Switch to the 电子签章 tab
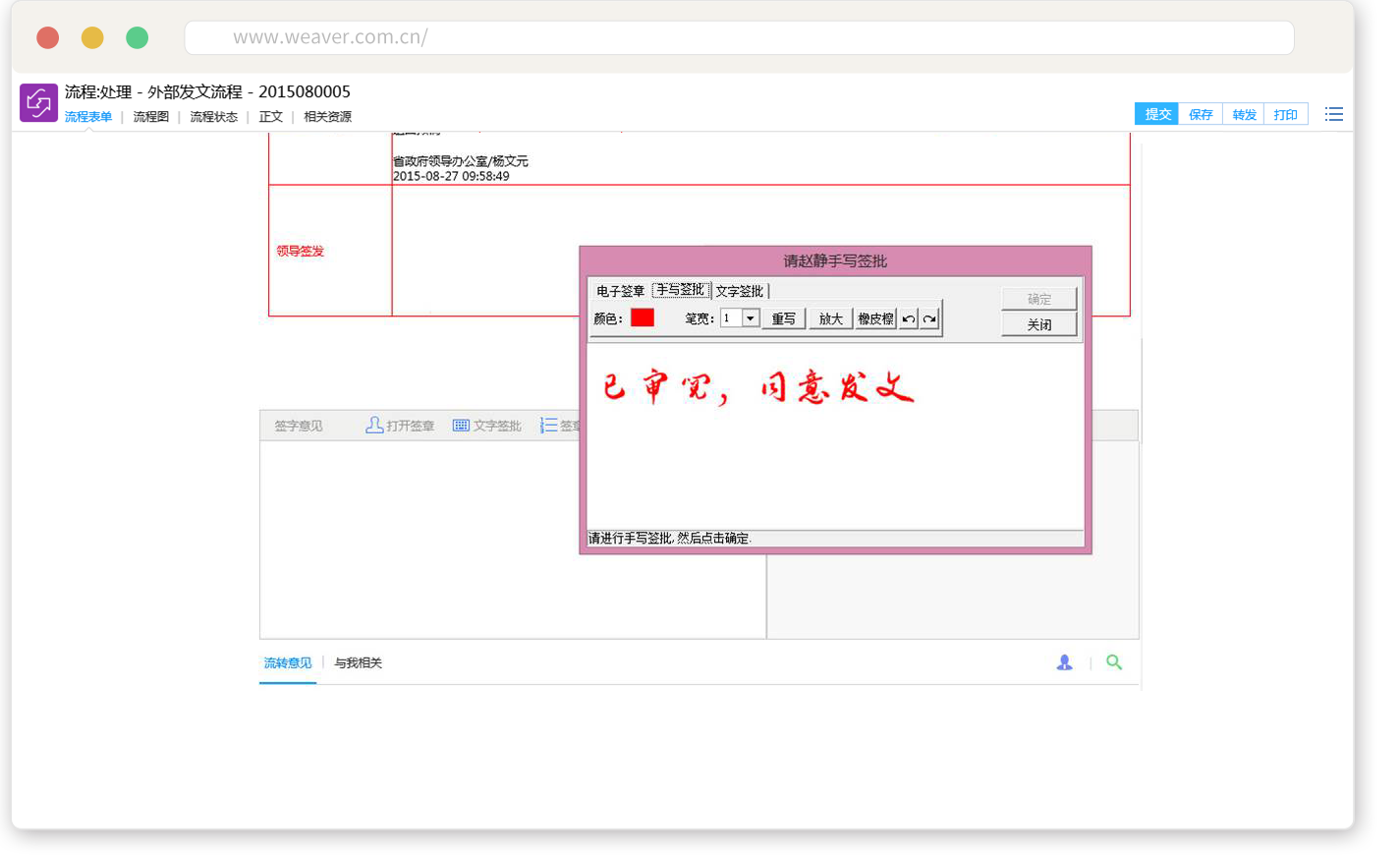The image size is (1400, 860). tap(620, 291)
